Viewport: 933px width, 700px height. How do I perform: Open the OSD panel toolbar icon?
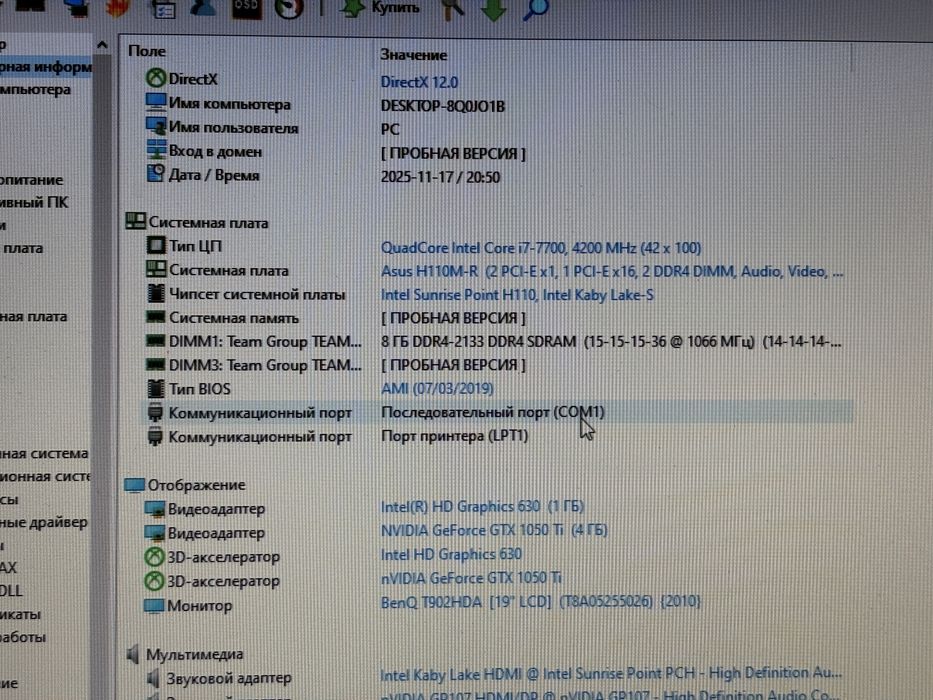tap(246, 8)
